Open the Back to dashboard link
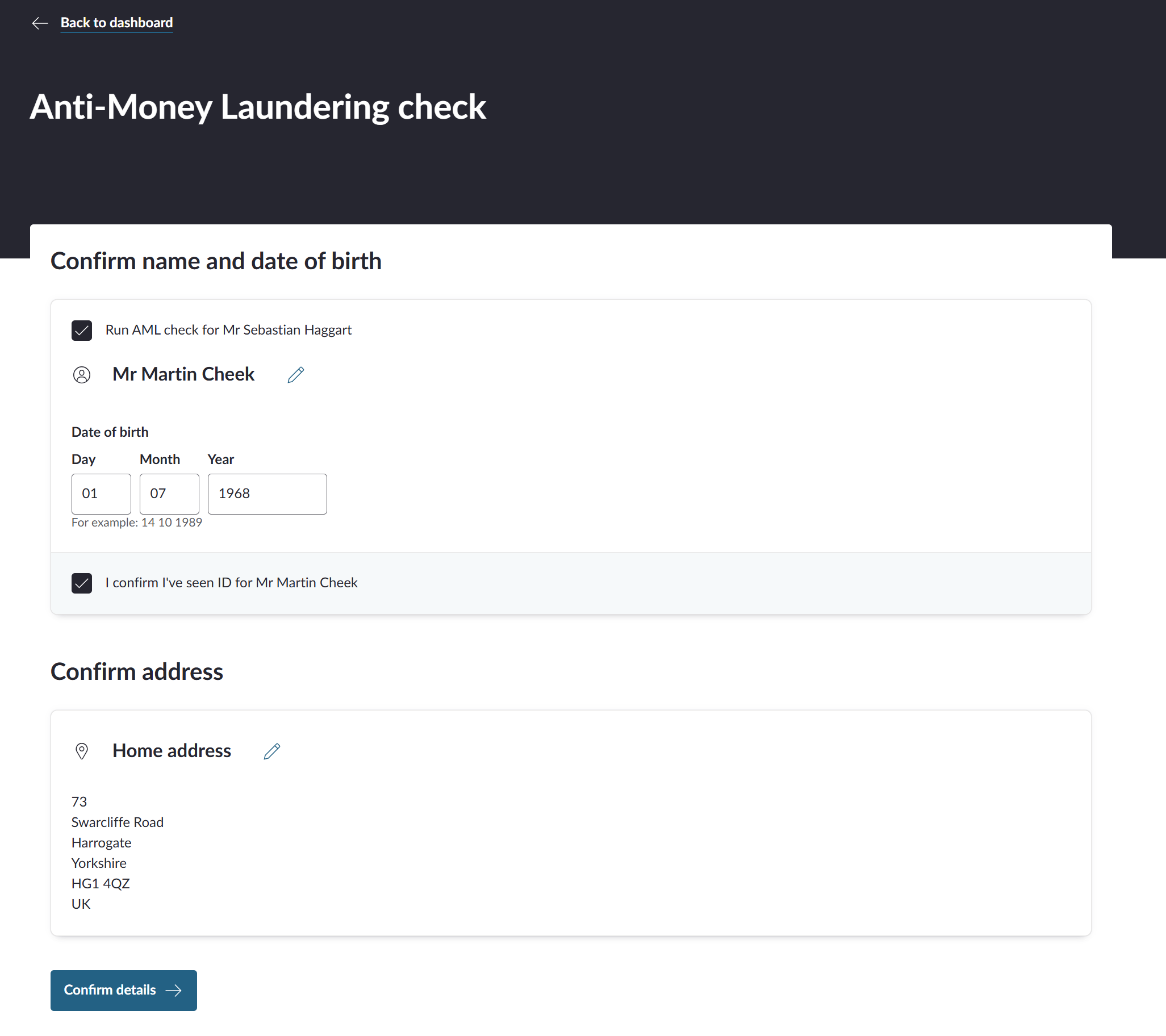Image resolution: width=1166 pixels, height=1036 pixels. [116, 23]
